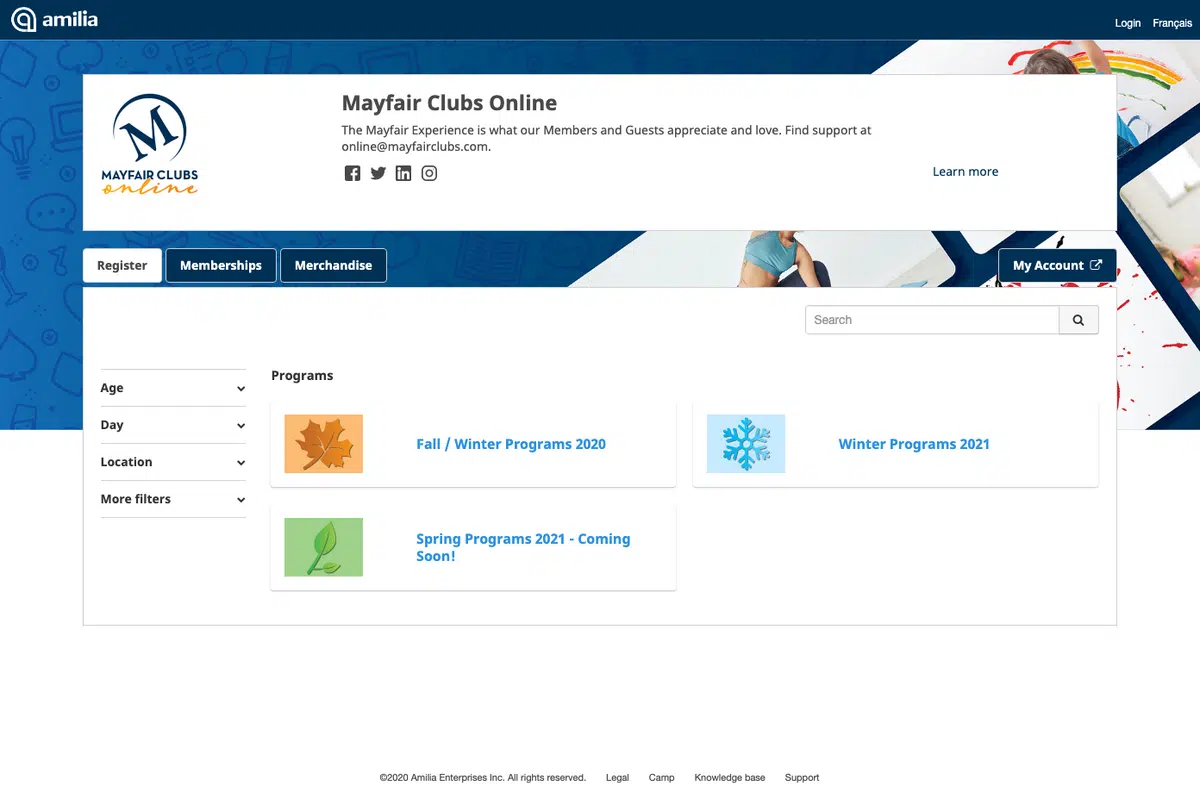Open the LinkedIn social icon

pos(403,173)
